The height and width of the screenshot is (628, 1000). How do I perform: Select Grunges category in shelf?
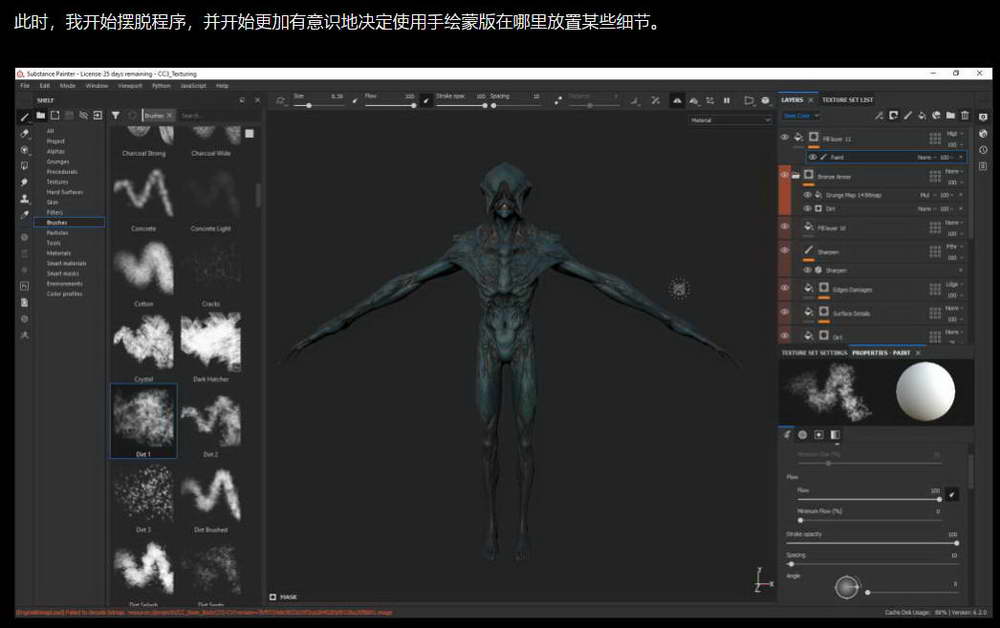coord(57,161)
